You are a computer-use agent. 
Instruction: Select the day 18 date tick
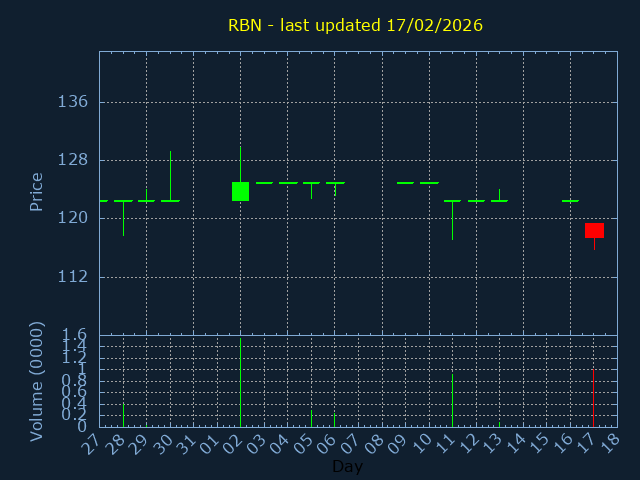(610, 443)
